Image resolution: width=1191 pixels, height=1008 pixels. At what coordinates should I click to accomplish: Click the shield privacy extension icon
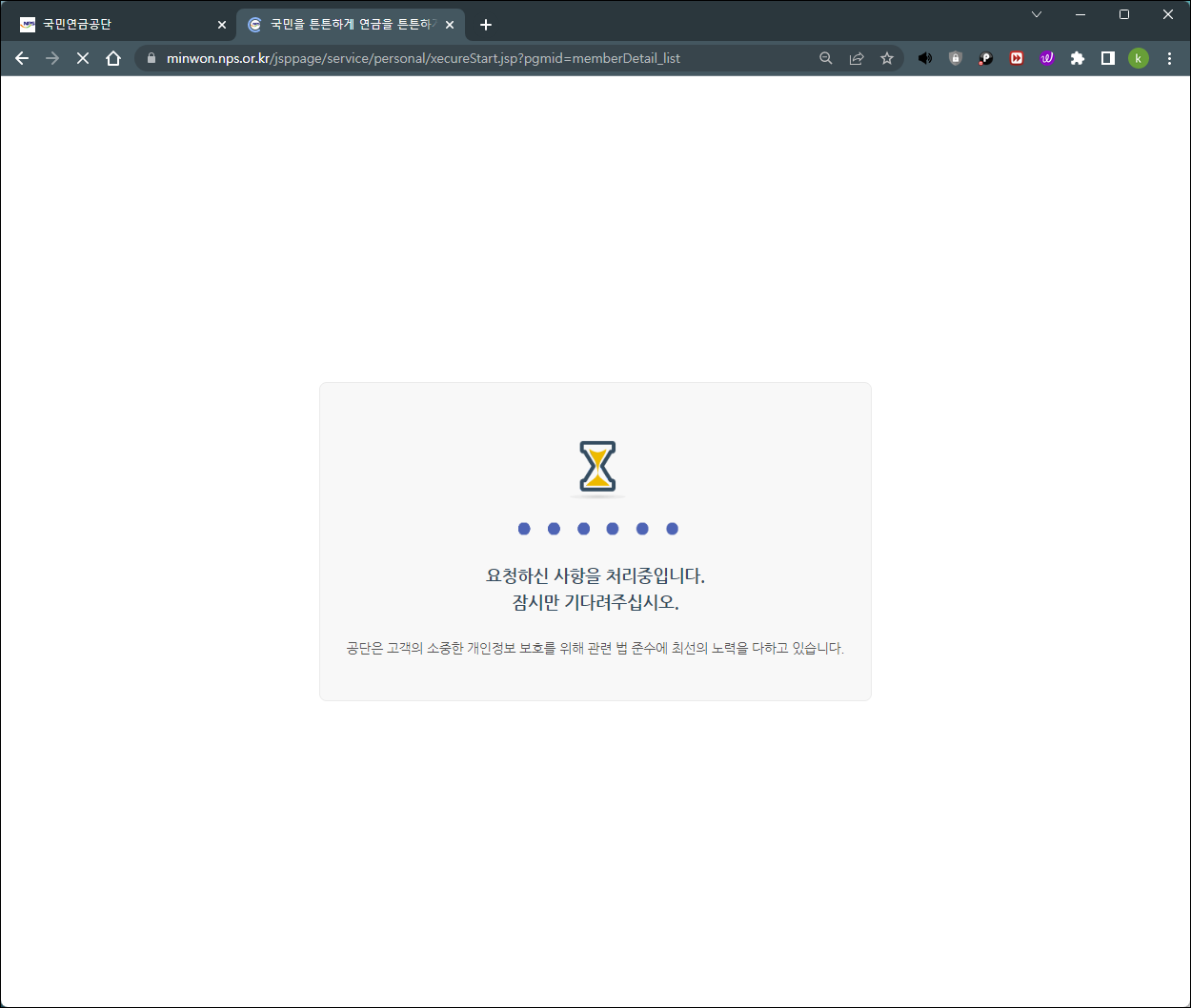click(955, 58)
